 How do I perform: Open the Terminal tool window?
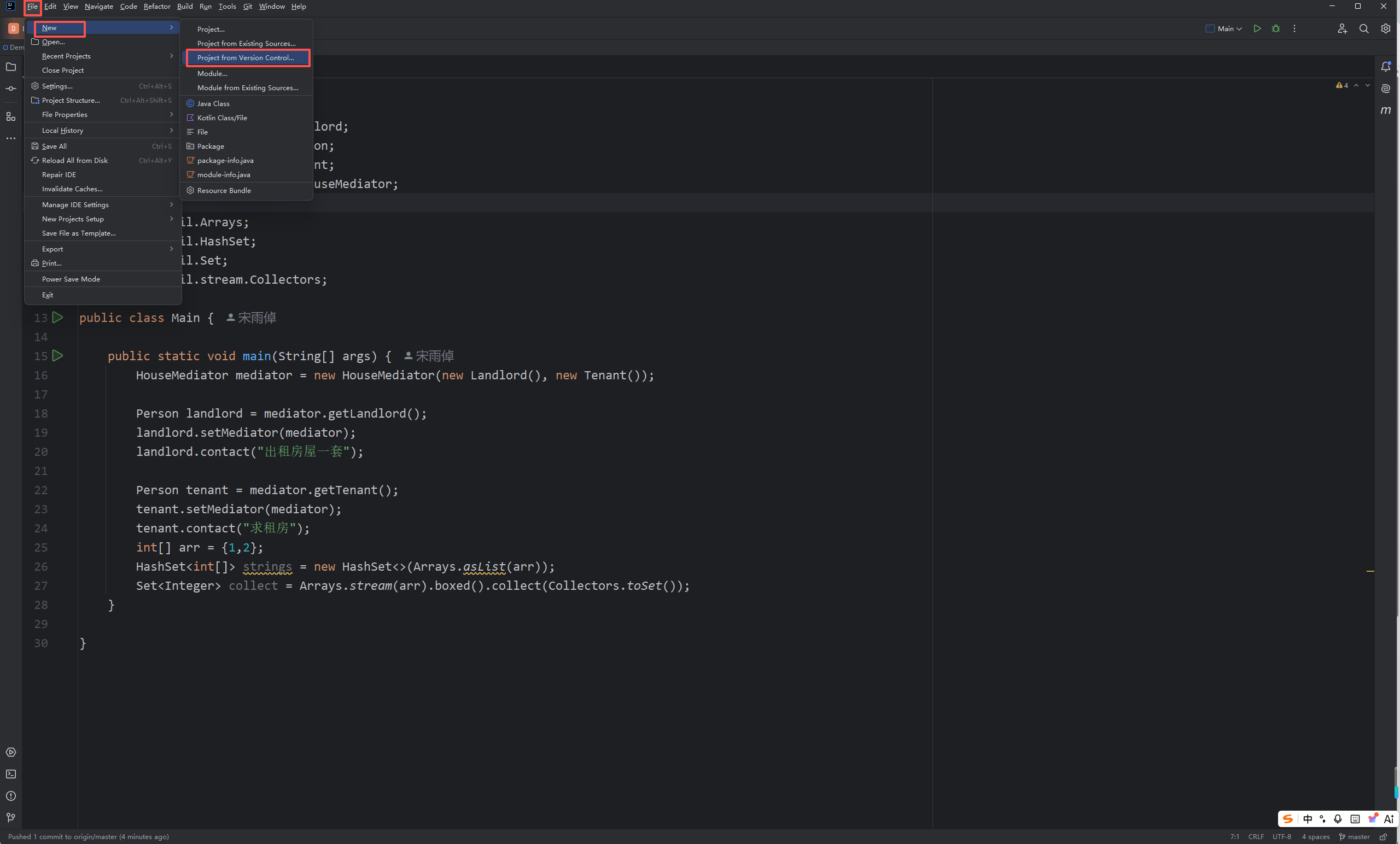pyautogui.click(x=11, y=774)
